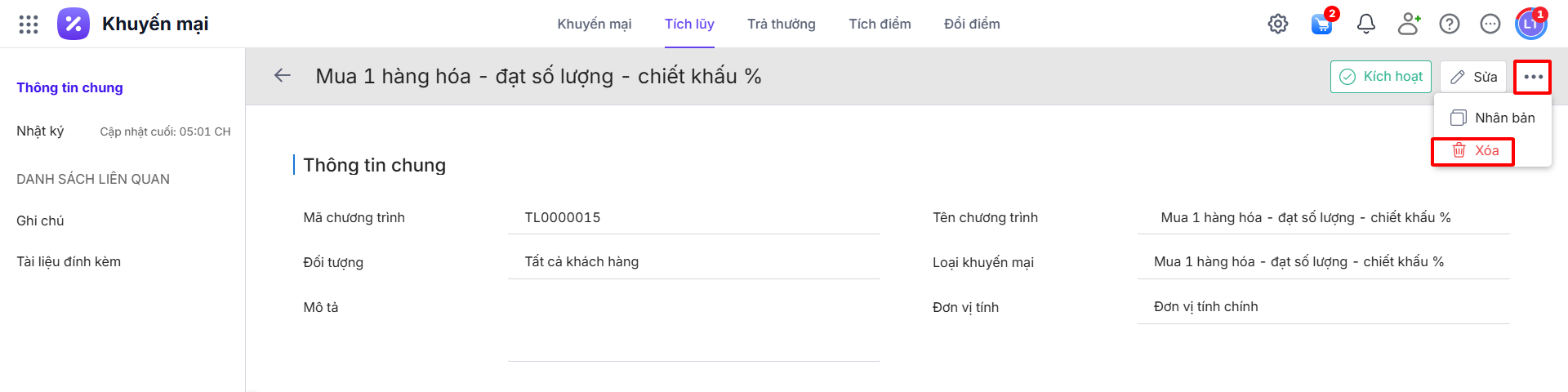Toggle the three-dots more options menu
The image size is (1568, 392).
pyautogui.click(x=1533, y=77)
